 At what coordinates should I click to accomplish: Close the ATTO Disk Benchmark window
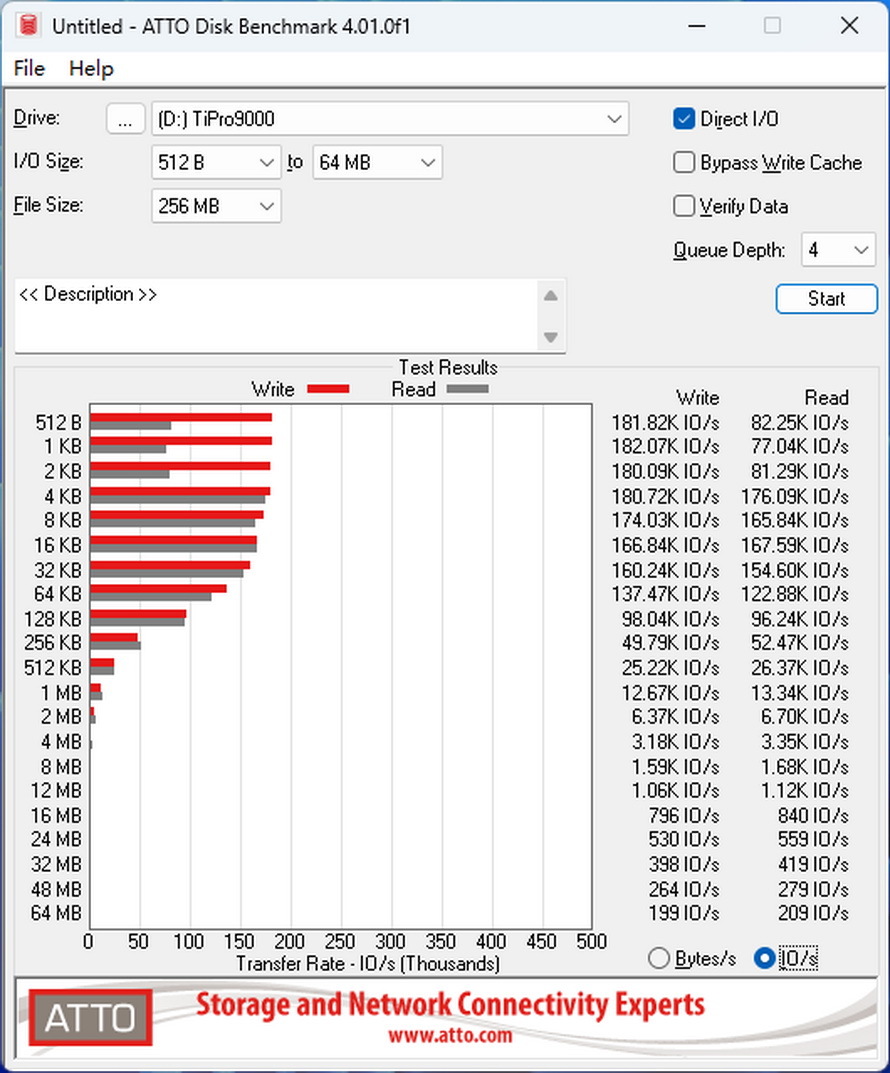[x=849, y=26]
